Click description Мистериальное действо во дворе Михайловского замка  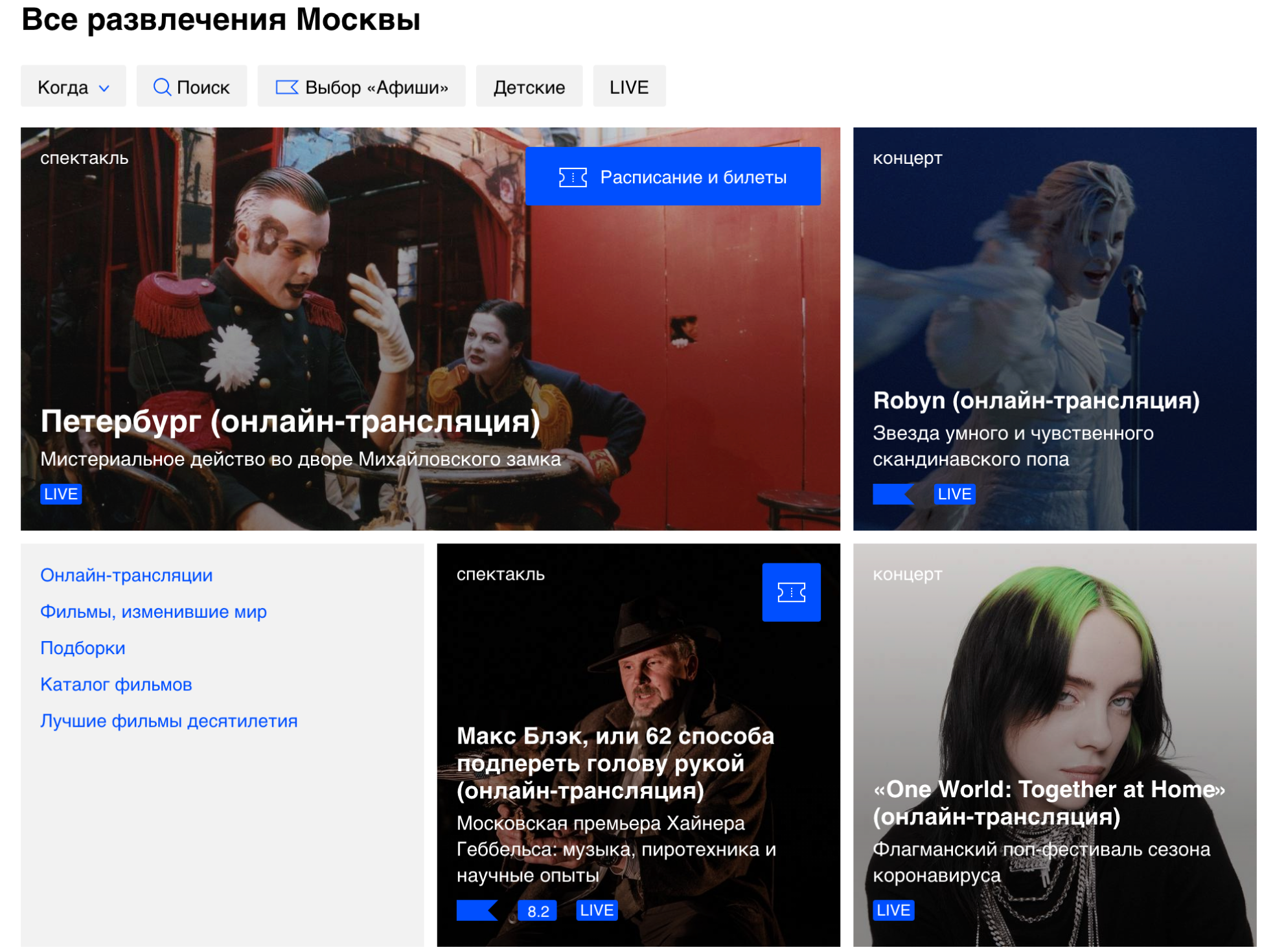coord(301,459)
